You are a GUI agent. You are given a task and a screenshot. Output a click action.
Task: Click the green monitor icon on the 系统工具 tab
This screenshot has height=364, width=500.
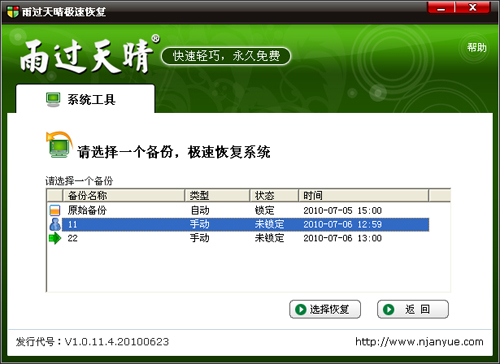(x=53, y=99)
